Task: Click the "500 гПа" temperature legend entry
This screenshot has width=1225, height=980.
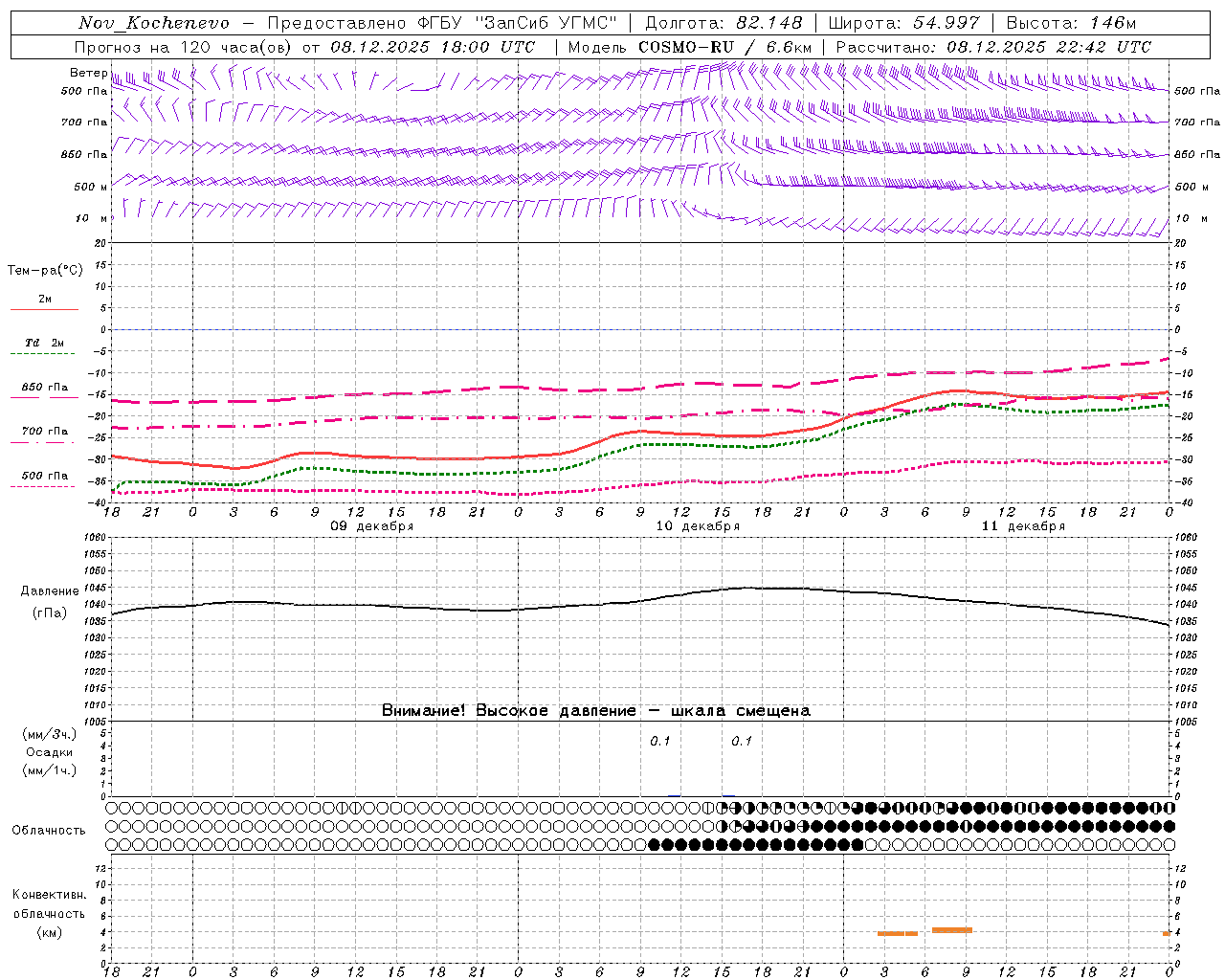Action: point(45,476)
